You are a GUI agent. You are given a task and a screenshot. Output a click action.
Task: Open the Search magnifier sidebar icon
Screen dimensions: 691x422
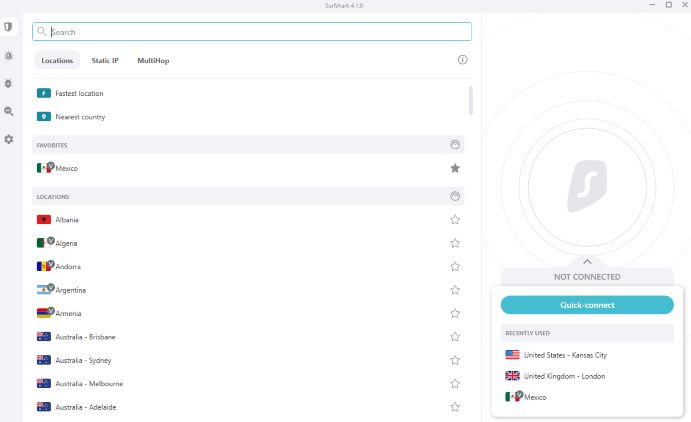[8, 111]
